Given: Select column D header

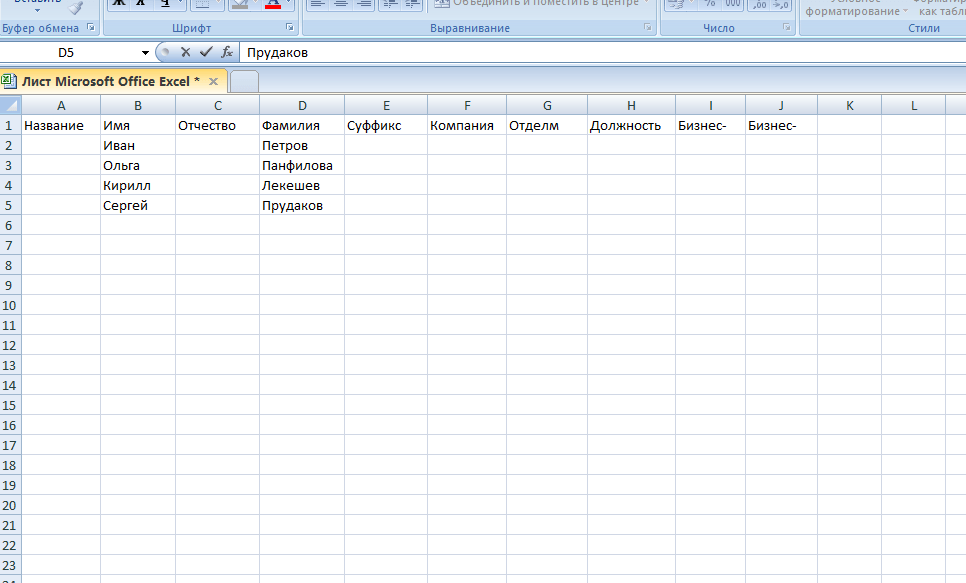Looking at the screenshot, I should (302, 105).
